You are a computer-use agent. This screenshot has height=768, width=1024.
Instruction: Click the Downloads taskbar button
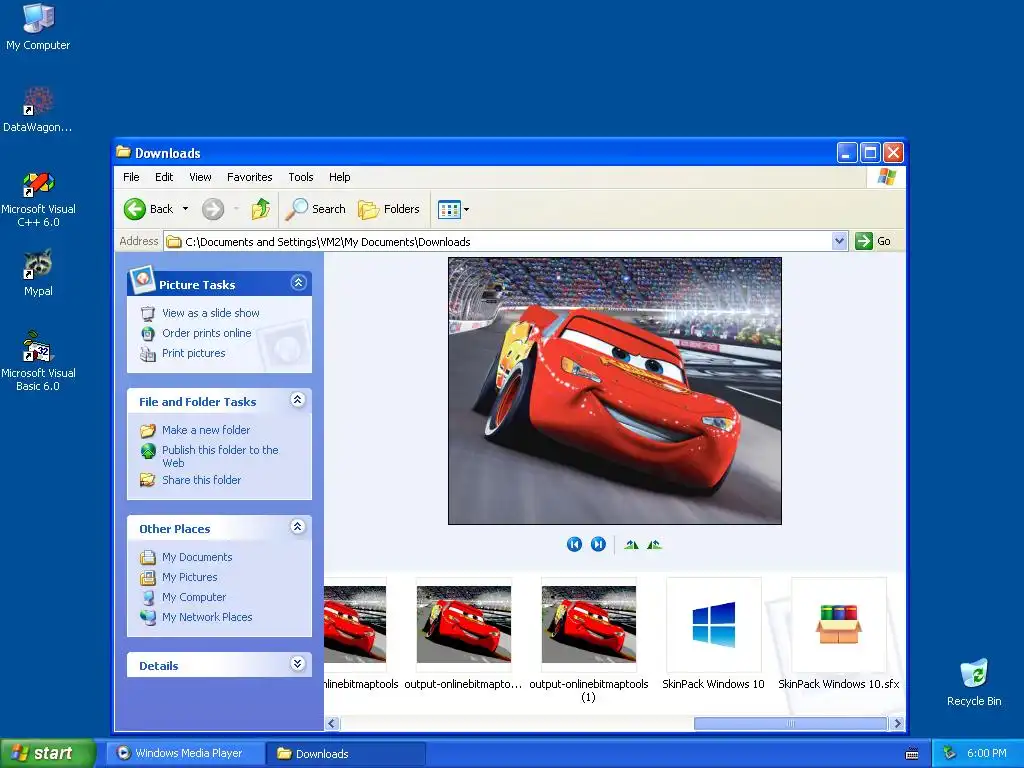coord(346,754)
